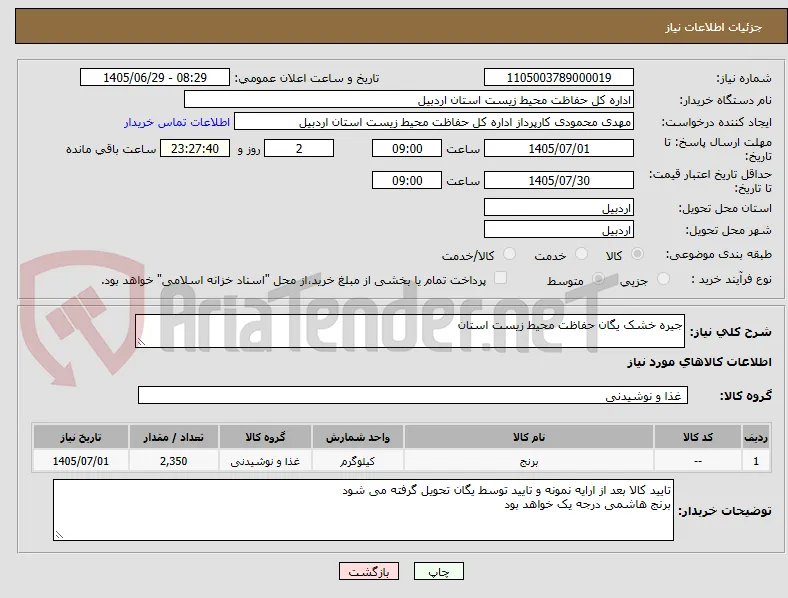Select the کالا/خدمت radio button
The image size is (788, 598).
pyautogui.click(x=510, y=254)
